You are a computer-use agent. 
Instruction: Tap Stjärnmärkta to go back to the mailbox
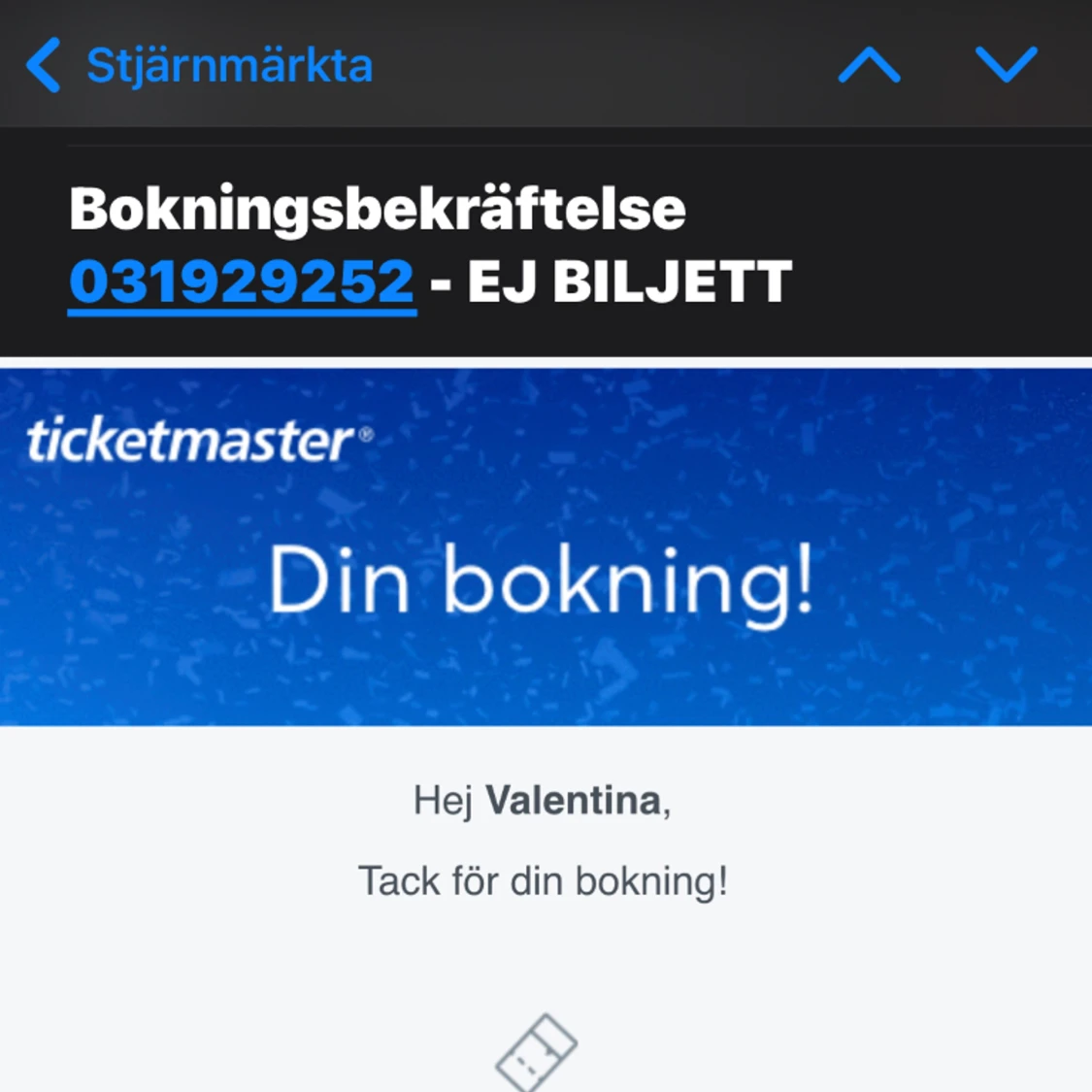(228, 64)
